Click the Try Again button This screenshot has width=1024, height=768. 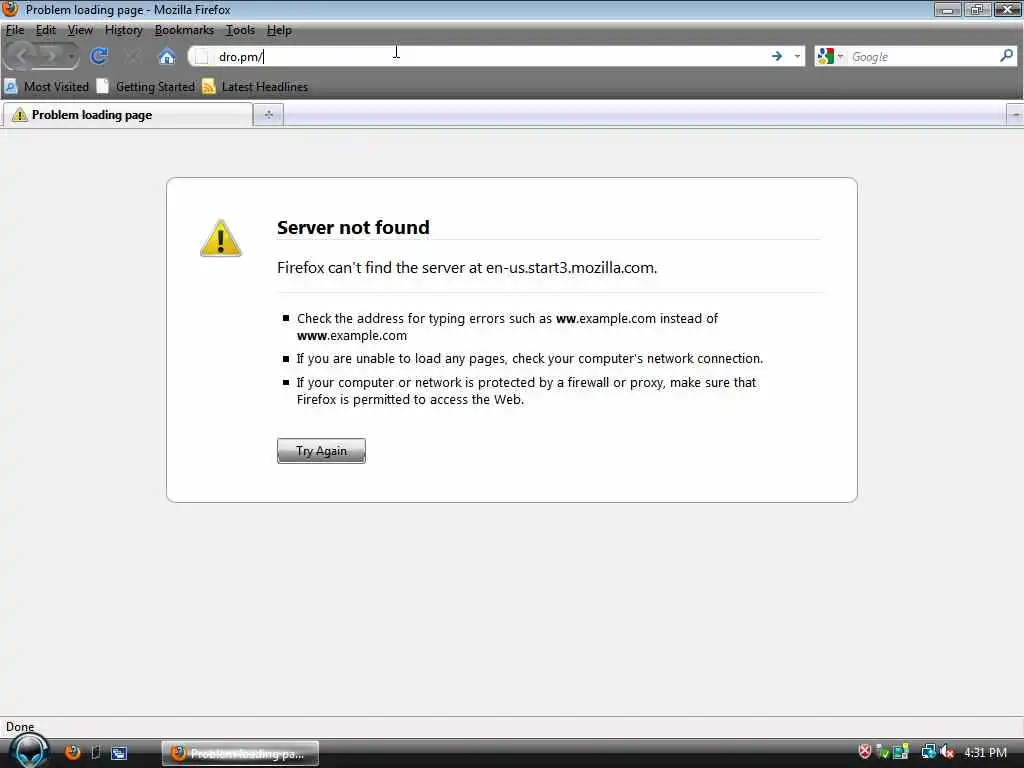[321, 451]
